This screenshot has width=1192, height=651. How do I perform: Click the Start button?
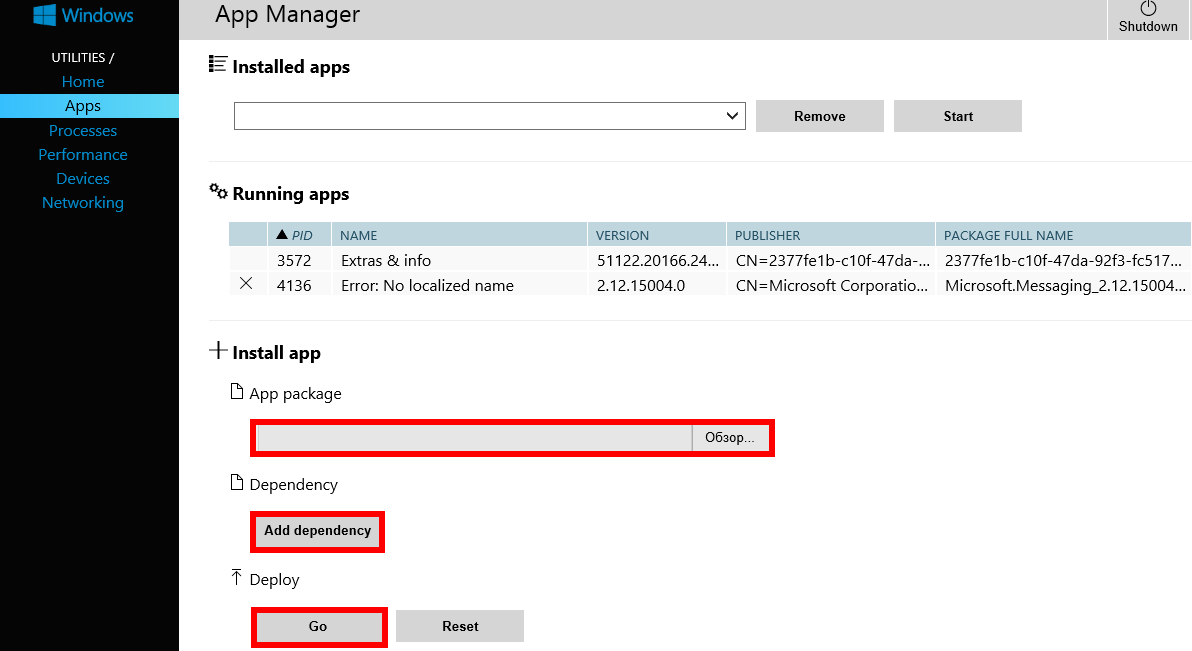pyautogui.click(x=958, y=116)
